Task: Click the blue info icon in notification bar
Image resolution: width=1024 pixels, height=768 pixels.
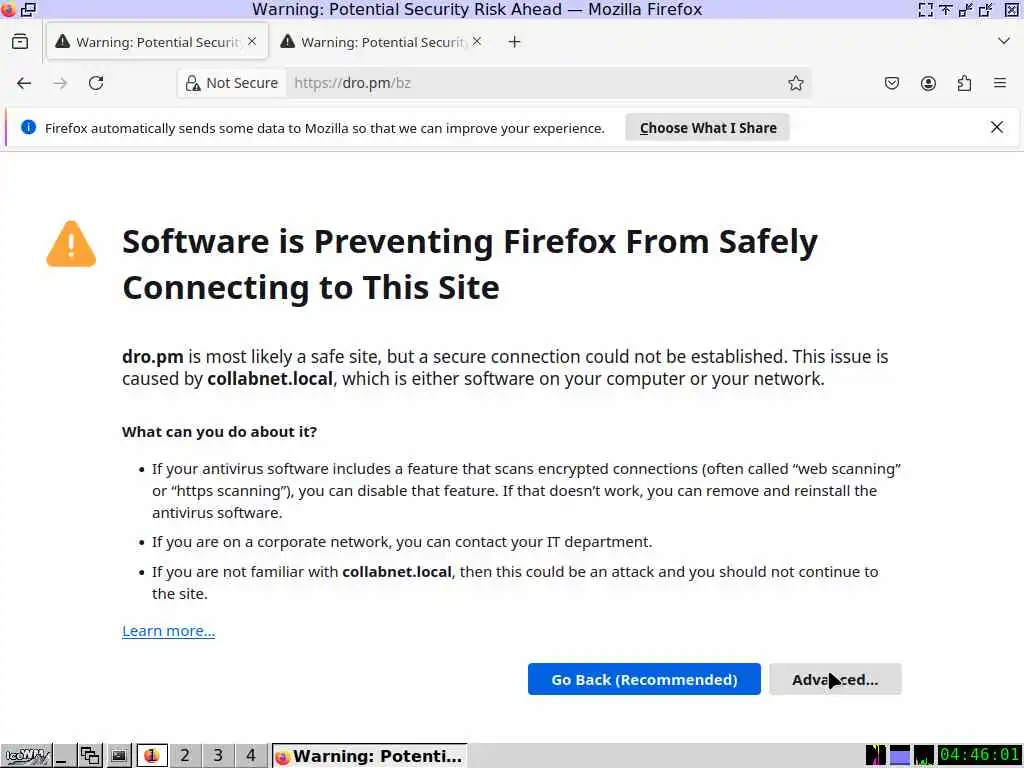Action: tap(28, 127)
